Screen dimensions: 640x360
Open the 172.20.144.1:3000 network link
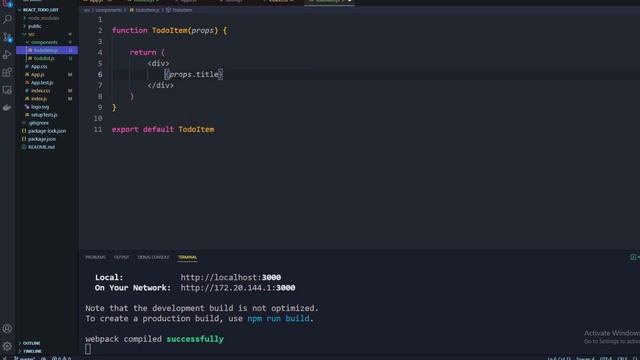pyautogui.click(x=238, y=288)
